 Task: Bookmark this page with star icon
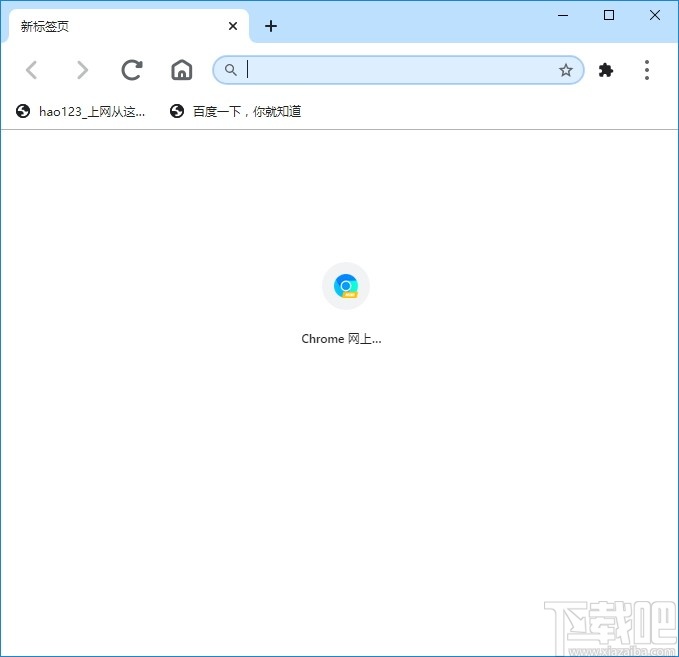click(x=566, y=70)
